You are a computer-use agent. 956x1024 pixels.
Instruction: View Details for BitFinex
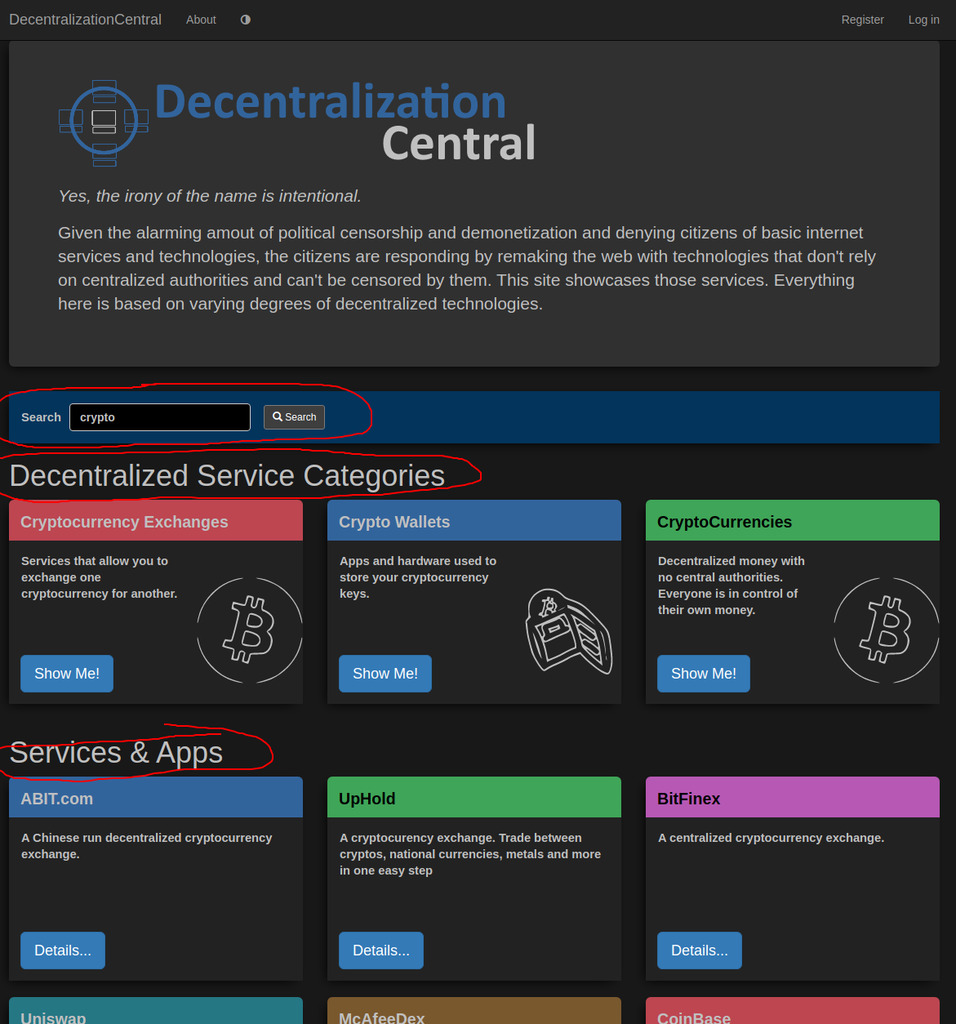[x=699, y=950]
